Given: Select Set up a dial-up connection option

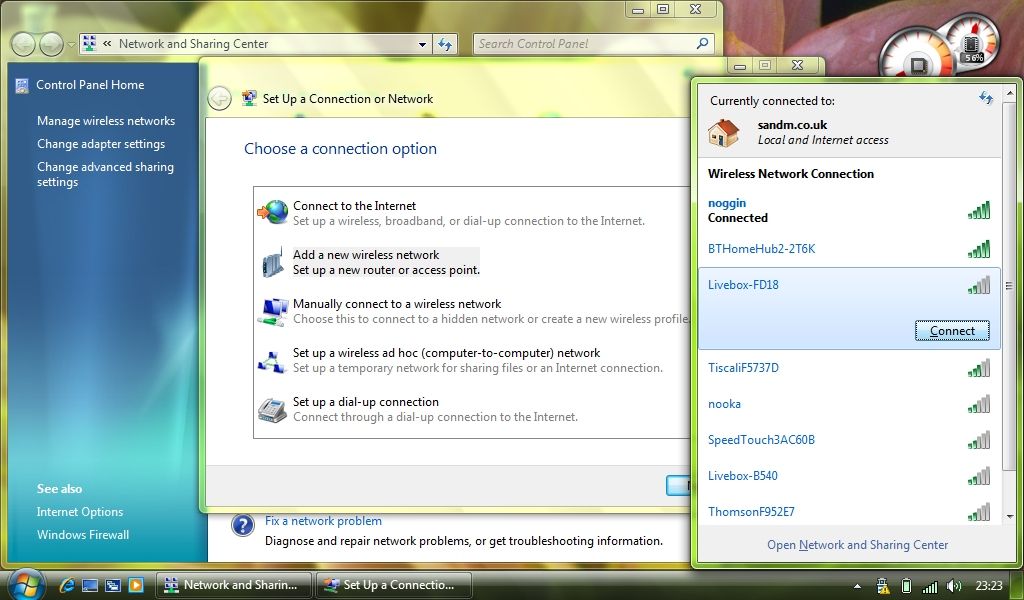Looking at the screenshot, I should click(436, 409).
